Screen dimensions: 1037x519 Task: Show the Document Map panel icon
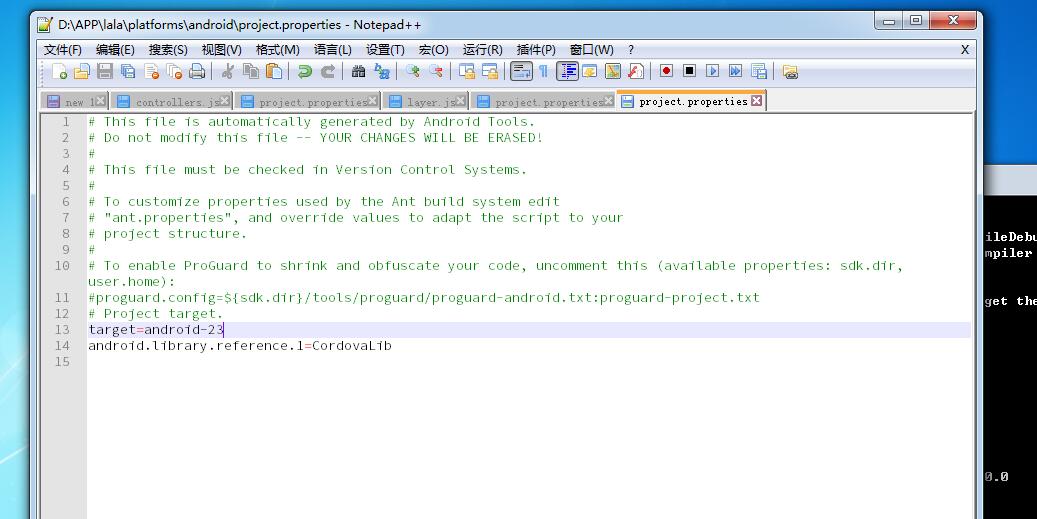(612, 71)
